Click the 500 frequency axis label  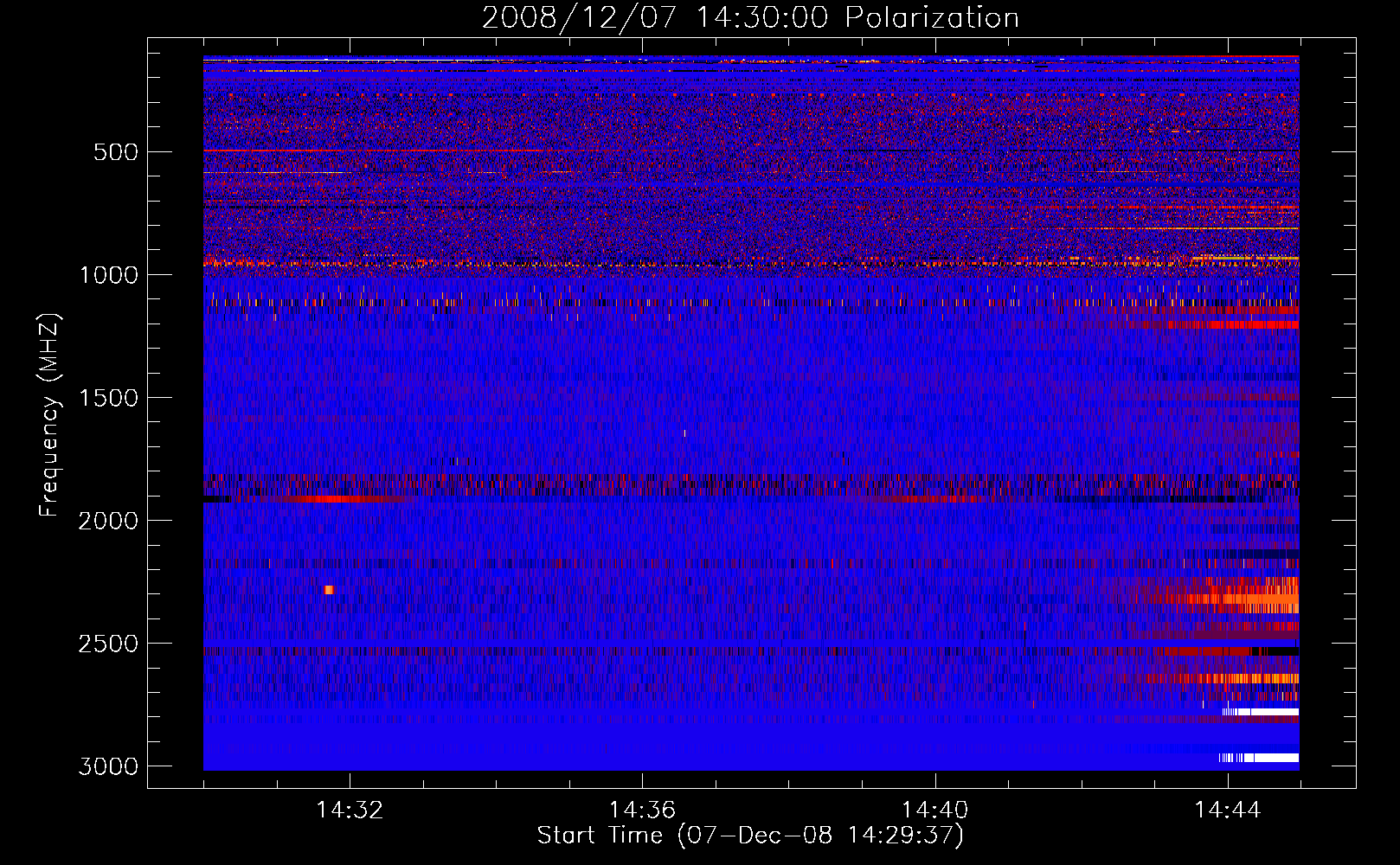[116, 152]
